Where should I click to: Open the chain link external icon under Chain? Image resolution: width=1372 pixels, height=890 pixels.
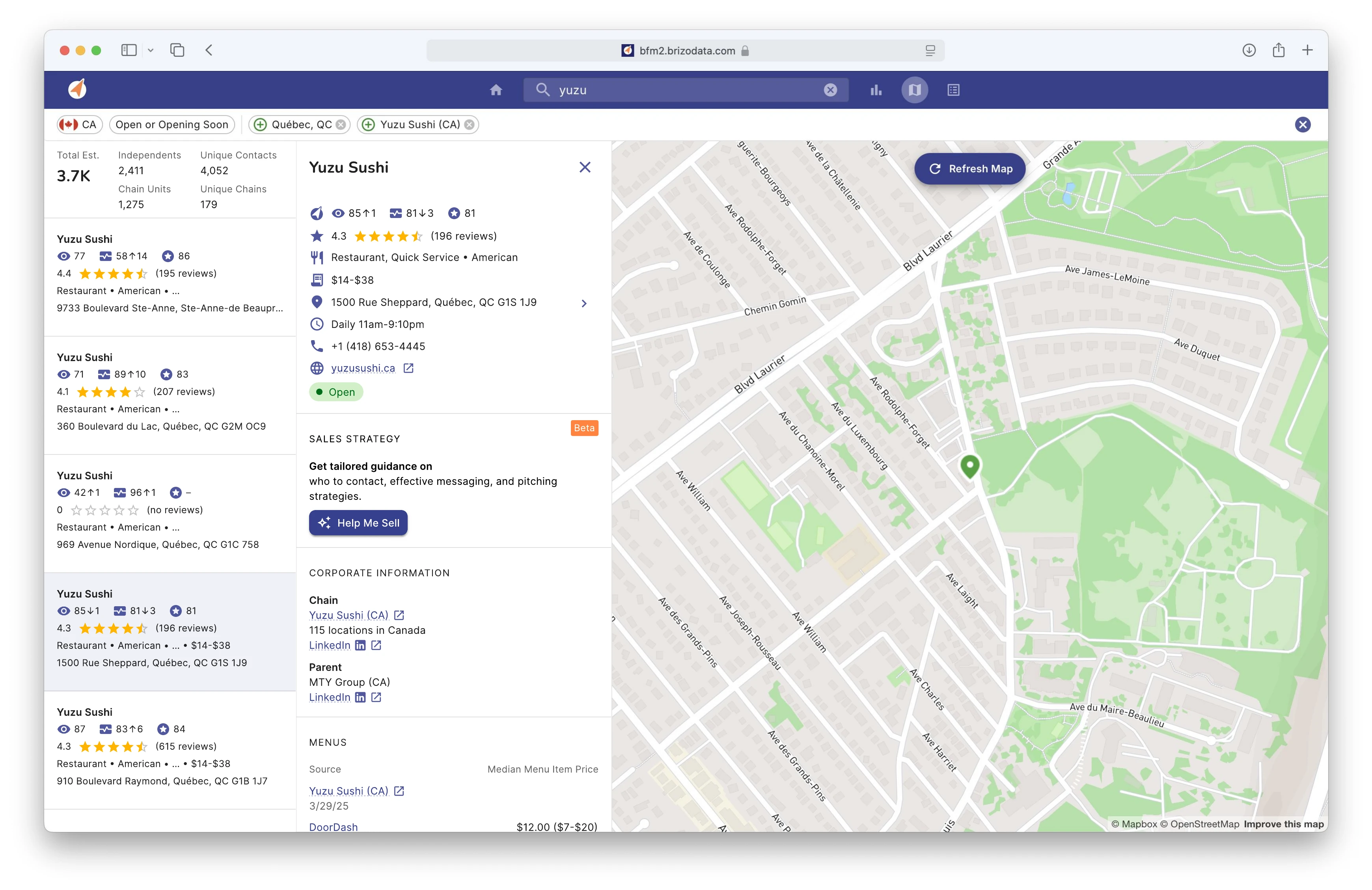(399, 615)
